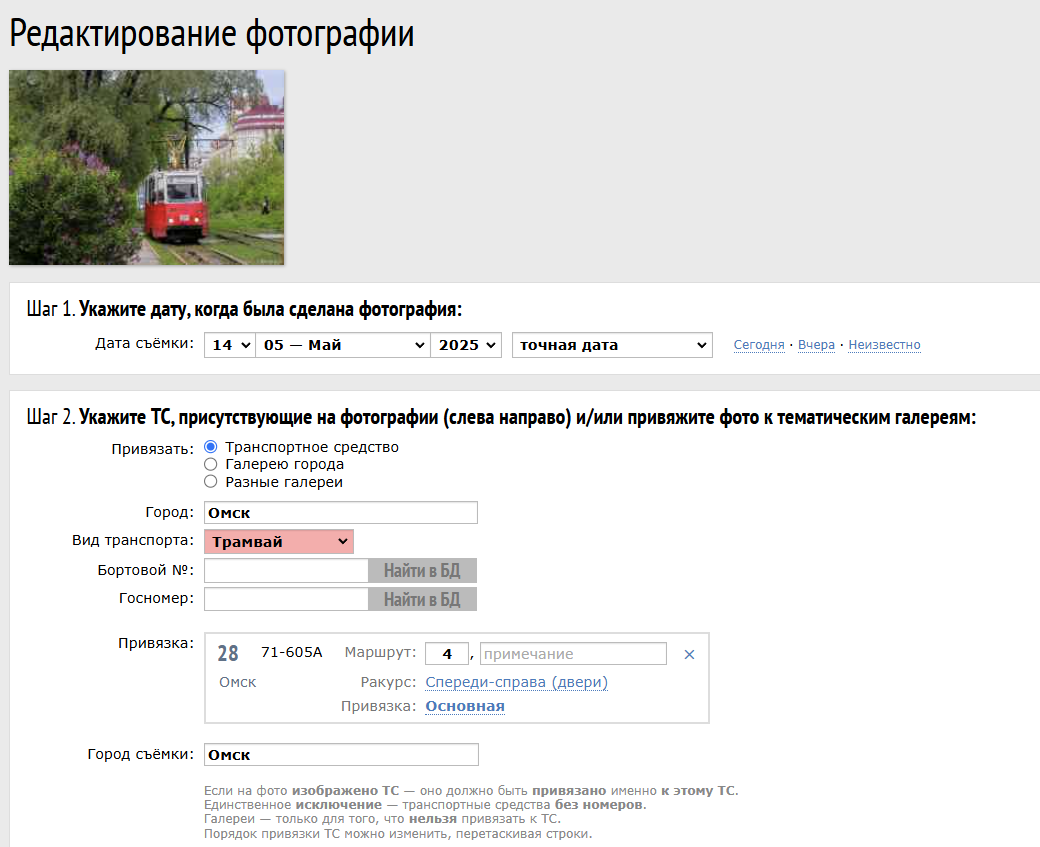Viewport: 1040px width, 847px height.
Task: Open the Вид транспорта dropdown Трамвай
Action: click(279, 541)
